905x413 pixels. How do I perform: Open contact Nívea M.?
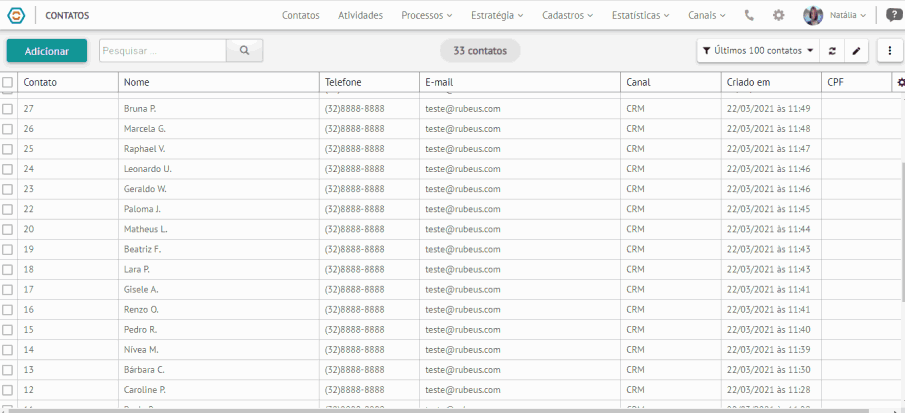coord(141,350)
